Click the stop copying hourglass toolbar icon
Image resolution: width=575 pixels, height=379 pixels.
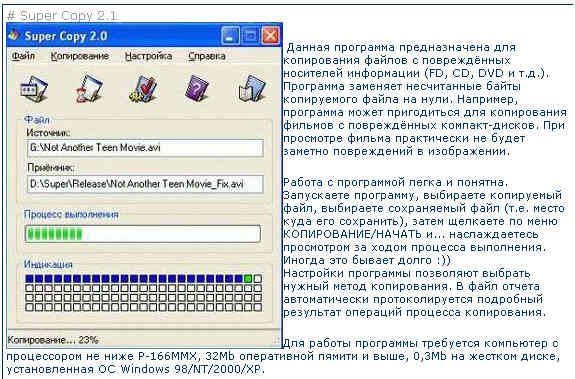pyautogui.click(x=89, y=88)
